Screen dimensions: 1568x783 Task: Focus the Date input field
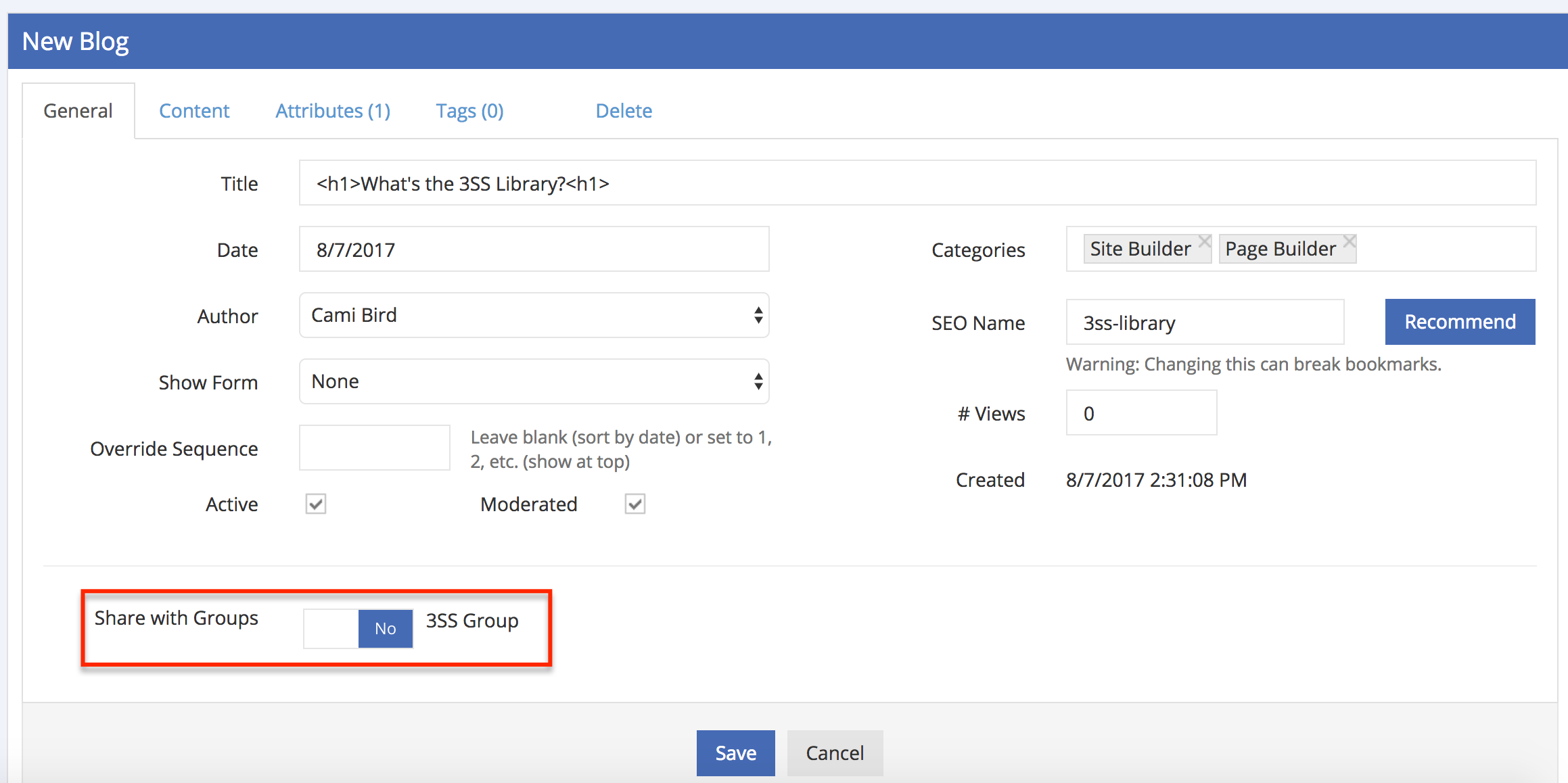[x=534, y=250]
